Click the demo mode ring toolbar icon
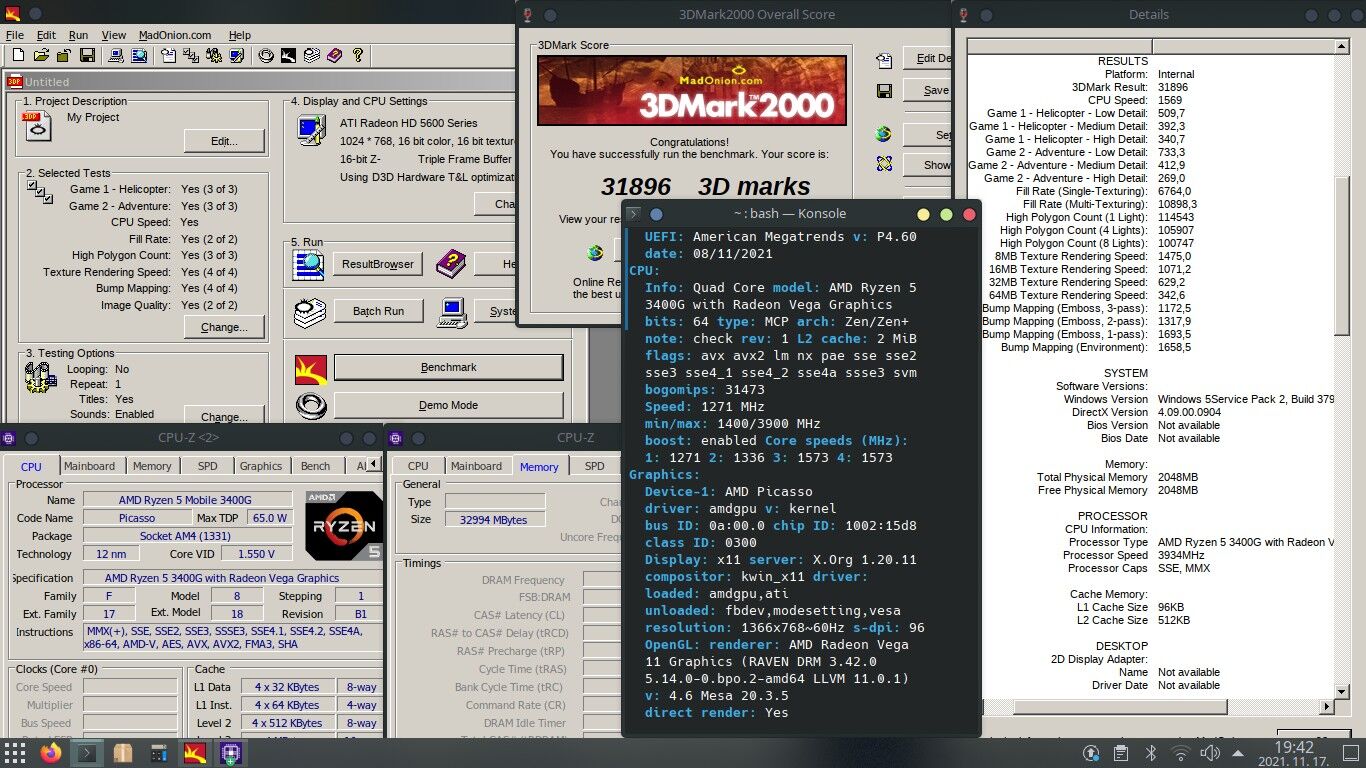Viewport: 1366px width, 768px height. 266,56
